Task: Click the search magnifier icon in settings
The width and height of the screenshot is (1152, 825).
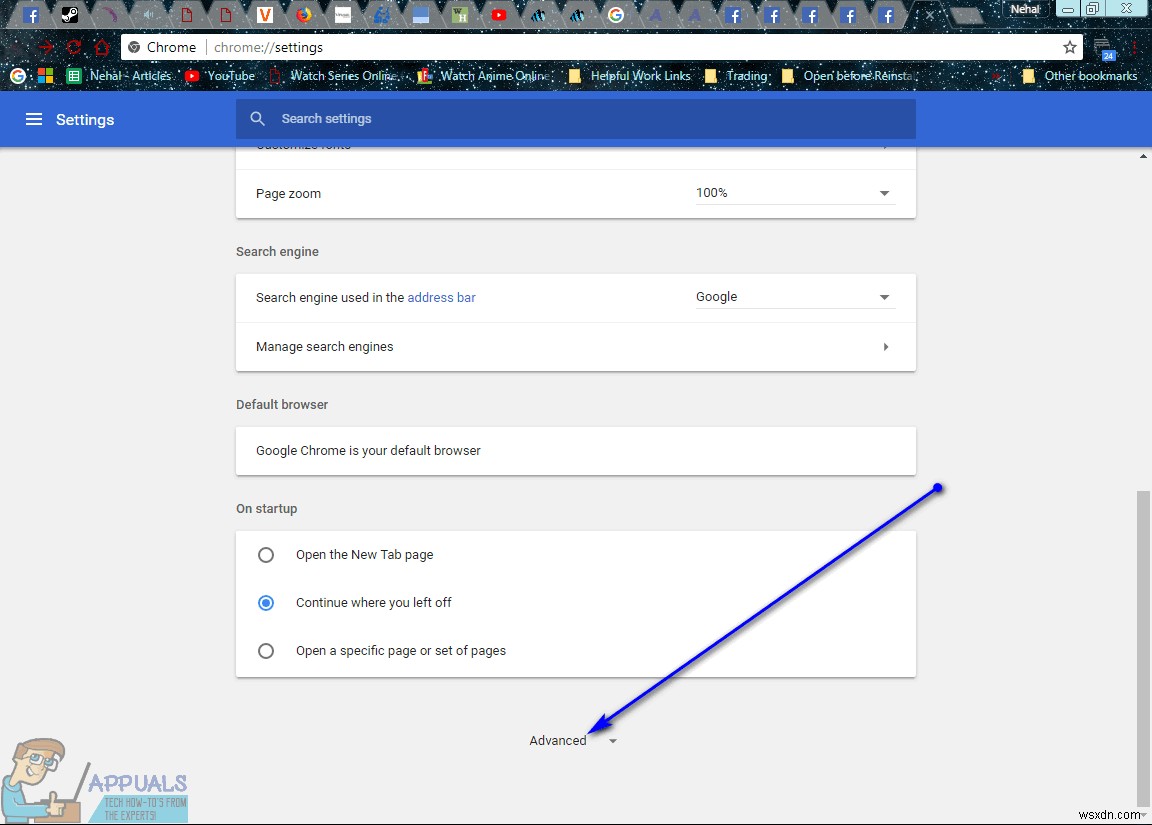Action: click(258, 119)
